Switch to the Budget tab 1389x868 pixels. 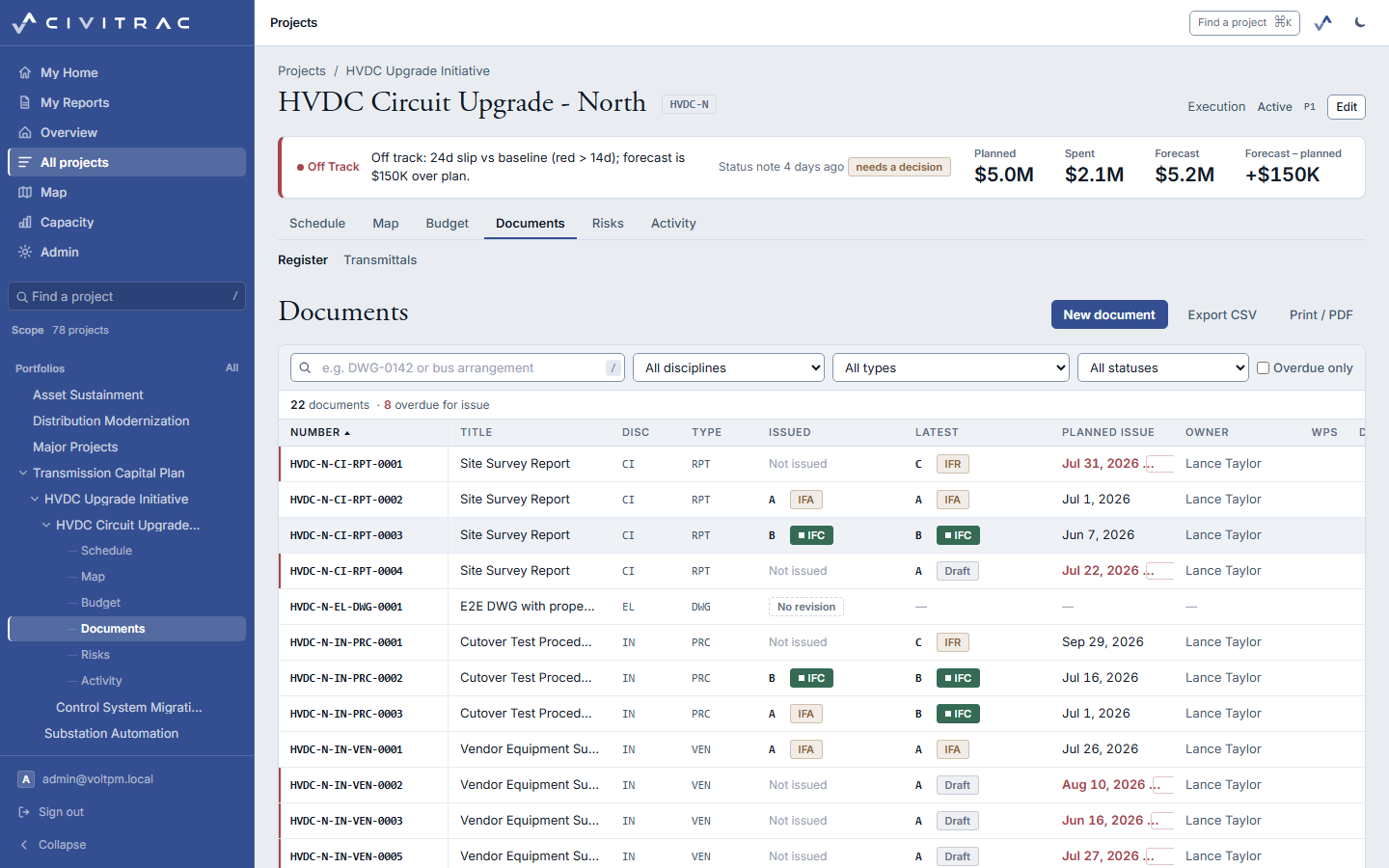tap(448, 223)
